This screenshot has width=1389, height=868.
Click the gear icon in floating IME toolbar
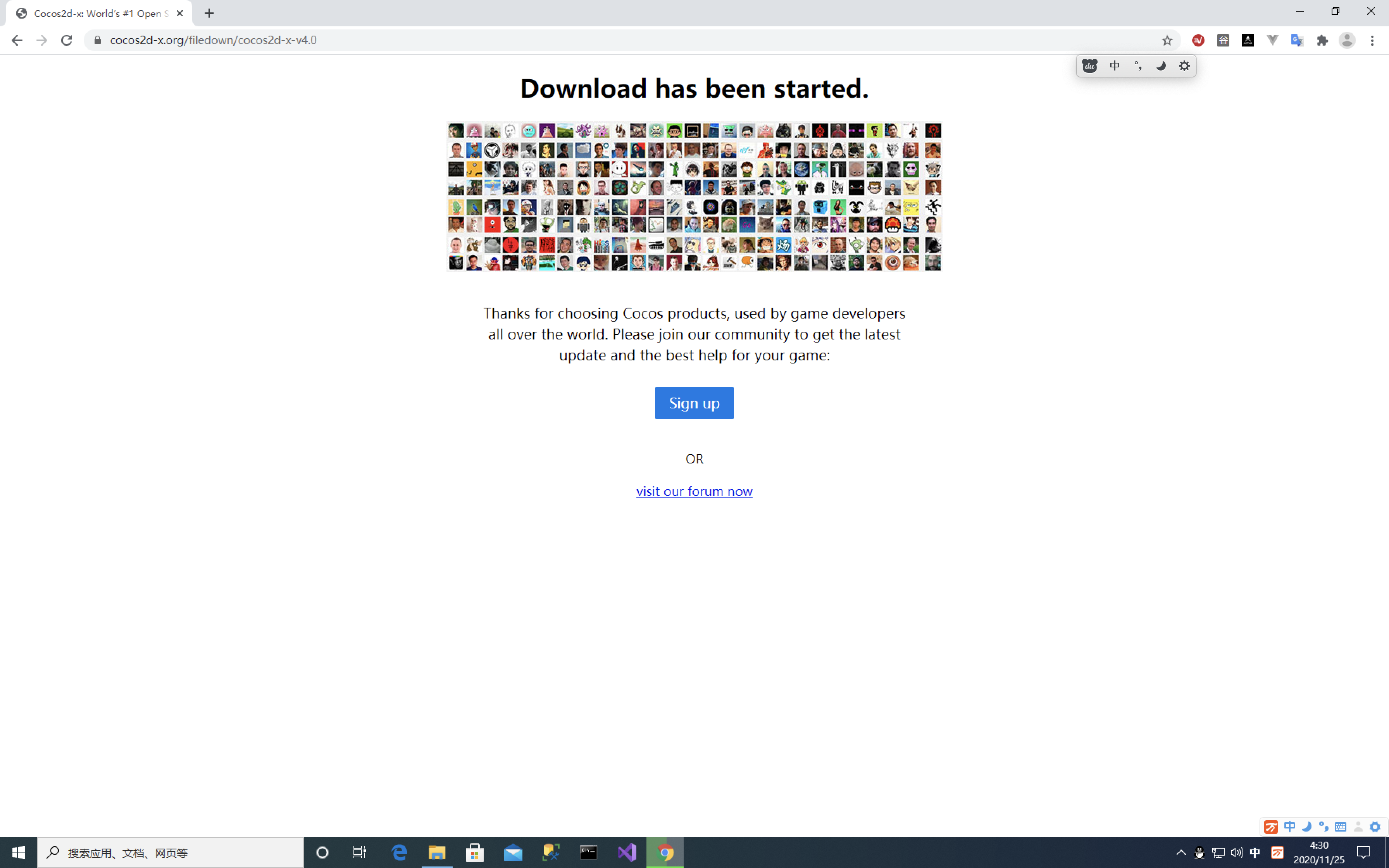coord(1184,66)
